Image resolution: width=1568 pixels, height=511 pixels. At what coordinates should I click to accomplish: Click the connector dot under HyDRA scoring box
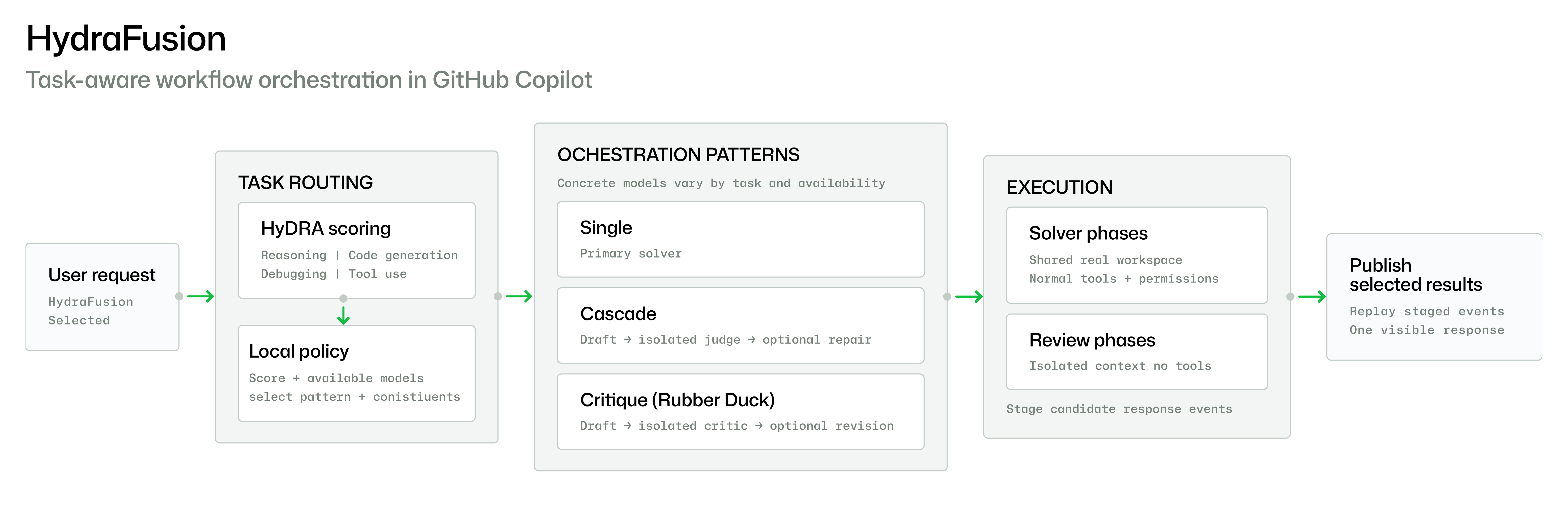(343, 298)
